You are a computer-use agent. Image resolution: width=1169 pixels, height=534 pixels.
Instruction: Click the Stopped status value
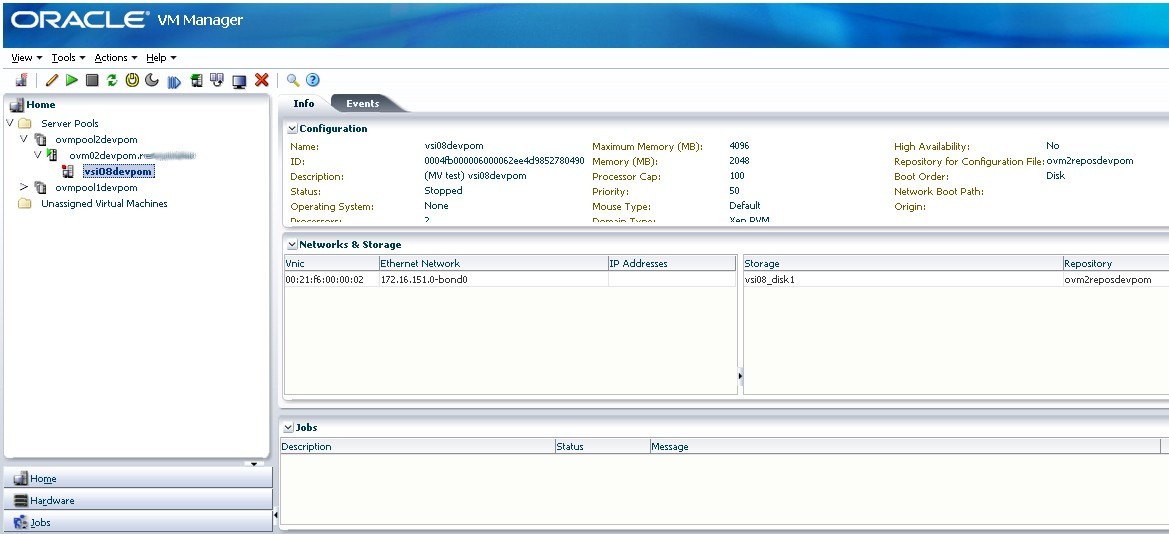(x=444, y=191)
